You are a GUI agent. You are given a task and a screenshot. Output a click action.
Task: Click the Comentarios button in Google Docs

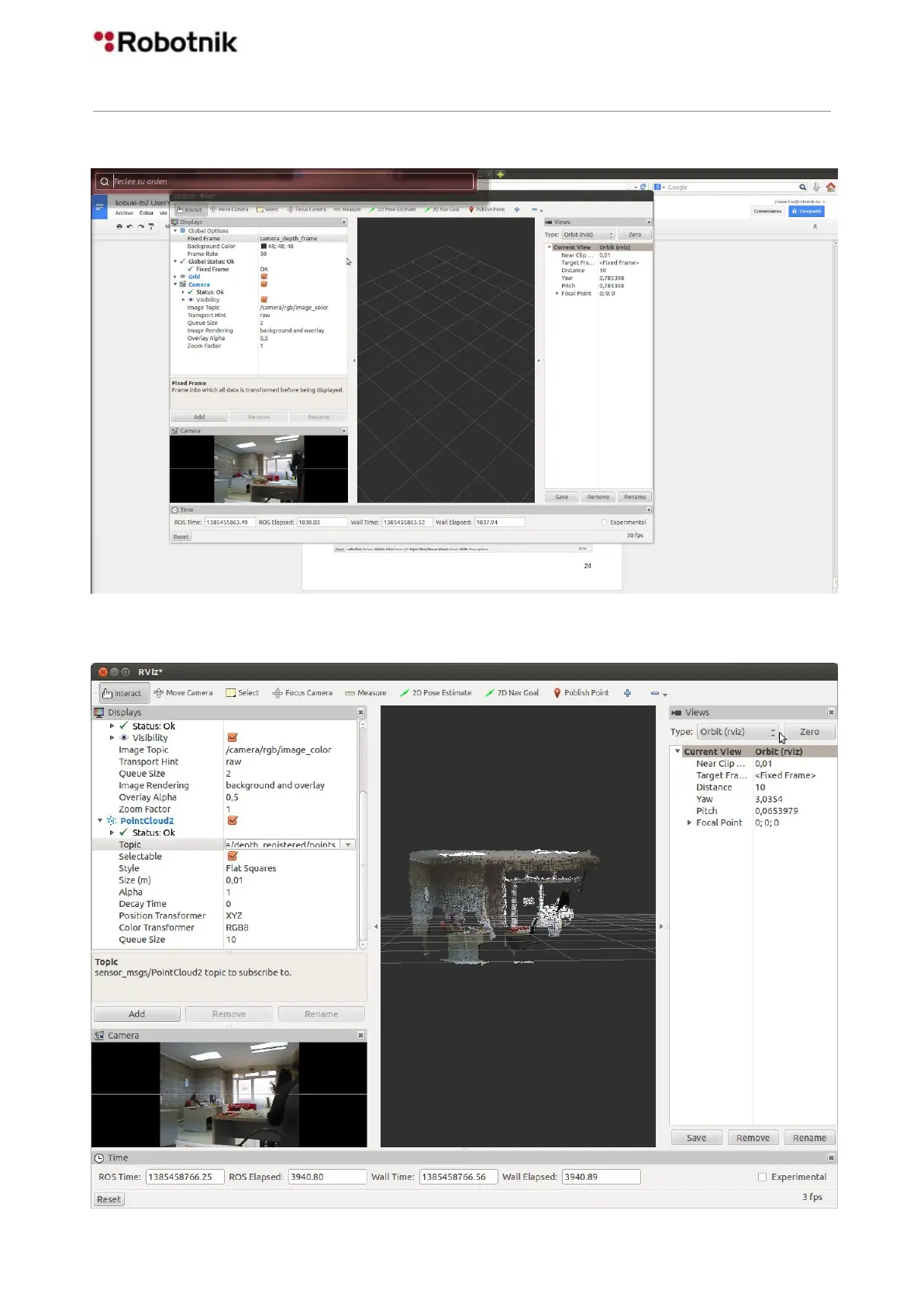pos(767,211)
